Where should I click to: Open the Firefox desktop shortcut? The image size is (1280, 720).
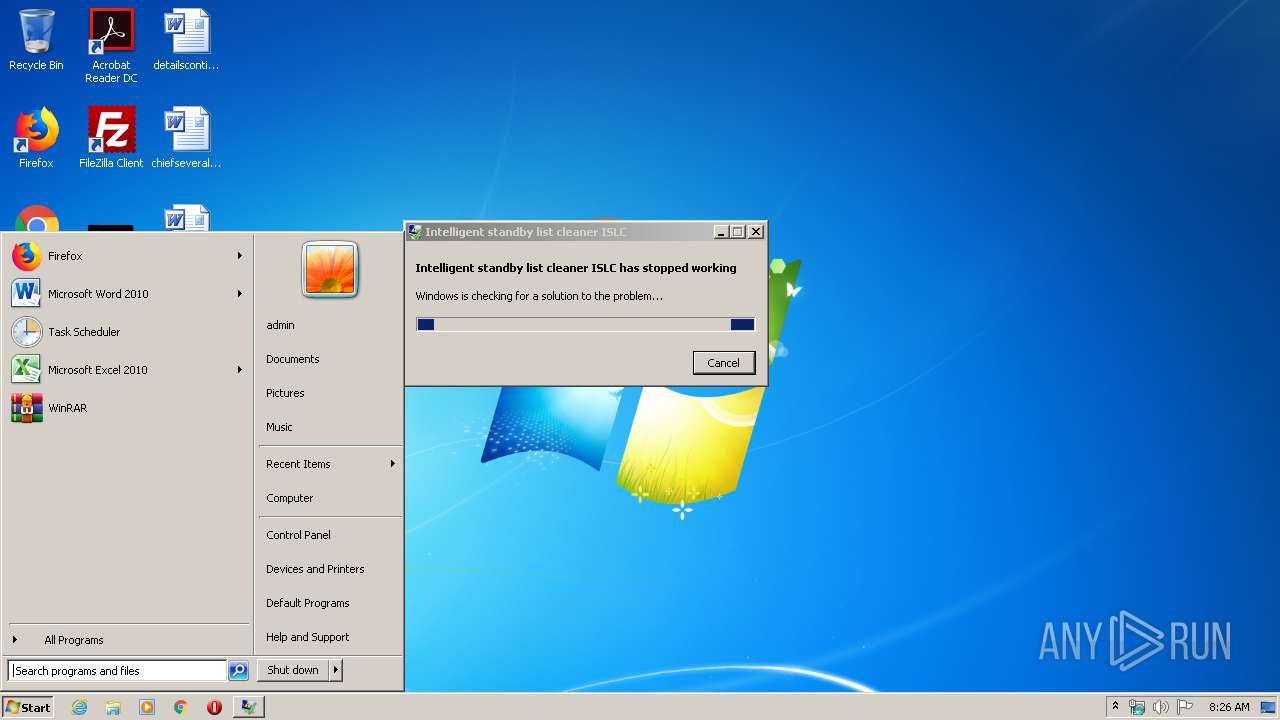coord(36,138)
